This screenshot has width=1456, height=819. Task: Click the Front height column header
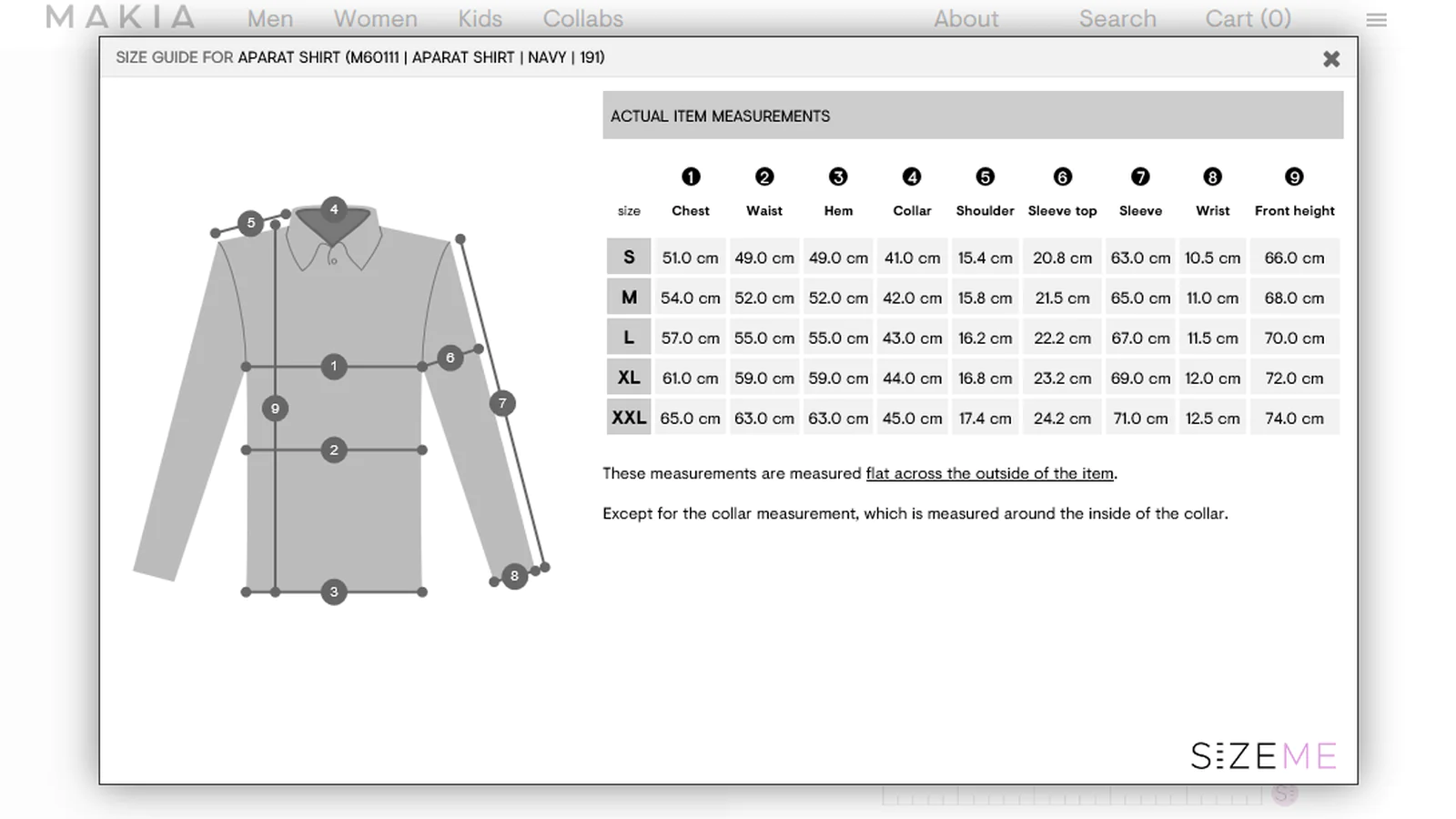(1294, 210)
